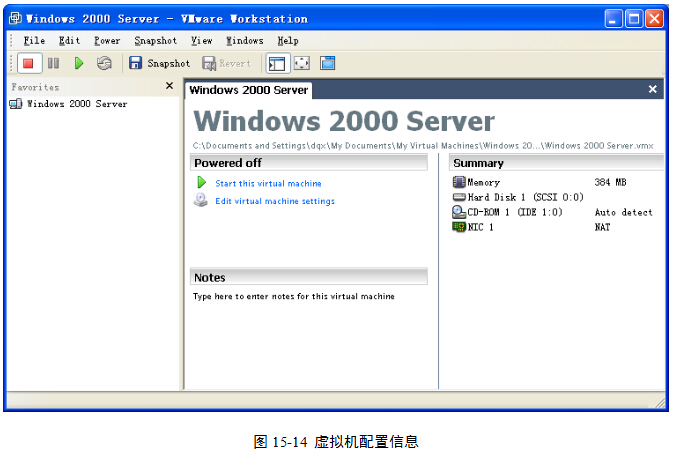Click the Reset virtual machine toolbar icon
Screen dimensions: 673x451
pyautogui.click(x=104, y=64)
